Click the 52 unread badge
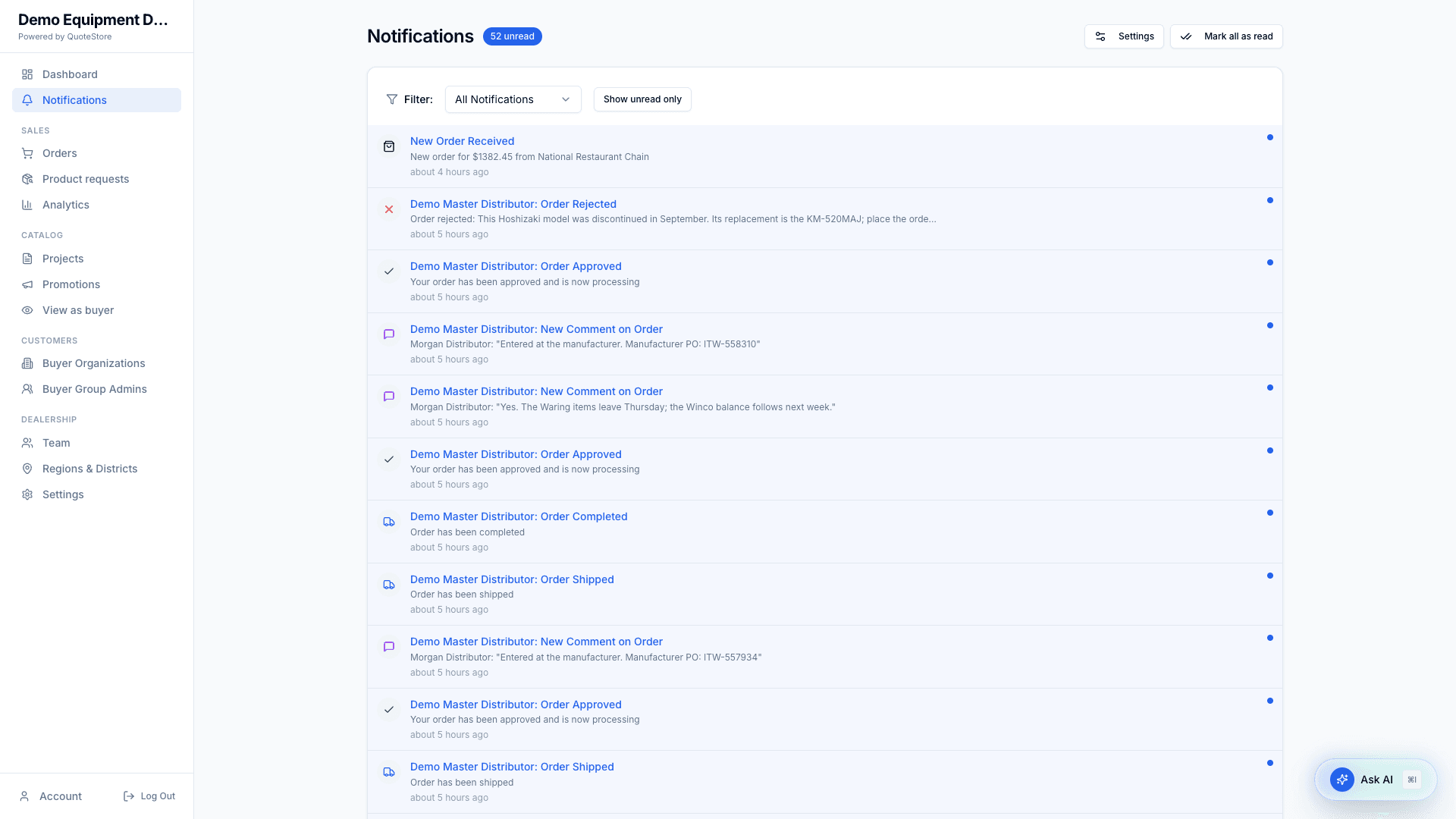1456x819 pixels. (x=513, y=36)
